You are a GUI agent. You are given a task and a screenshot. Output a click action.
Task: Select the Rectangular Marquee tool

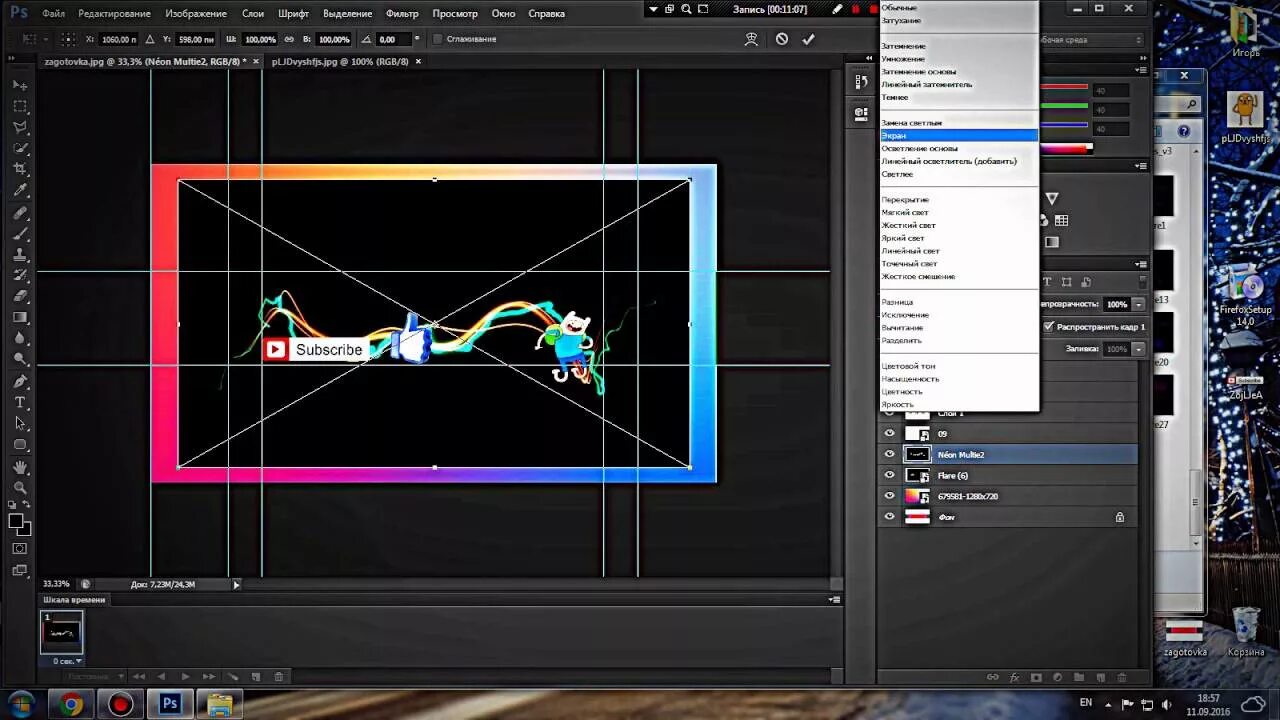tap(20, 106)
